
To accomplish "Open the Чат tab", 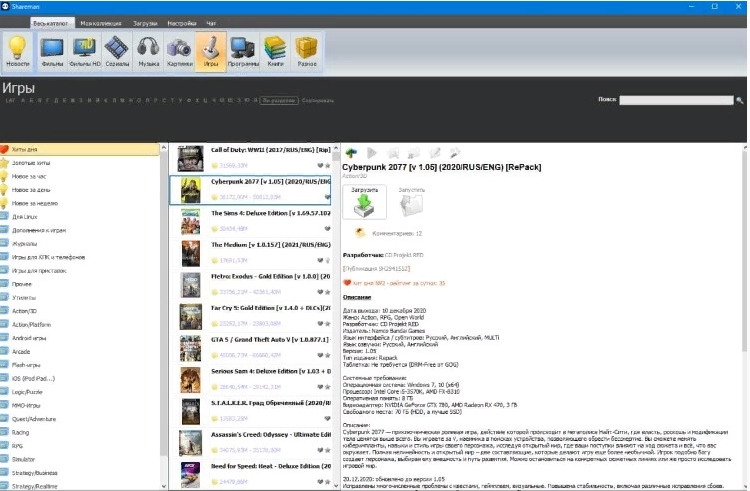I will (x=211, y=23).
